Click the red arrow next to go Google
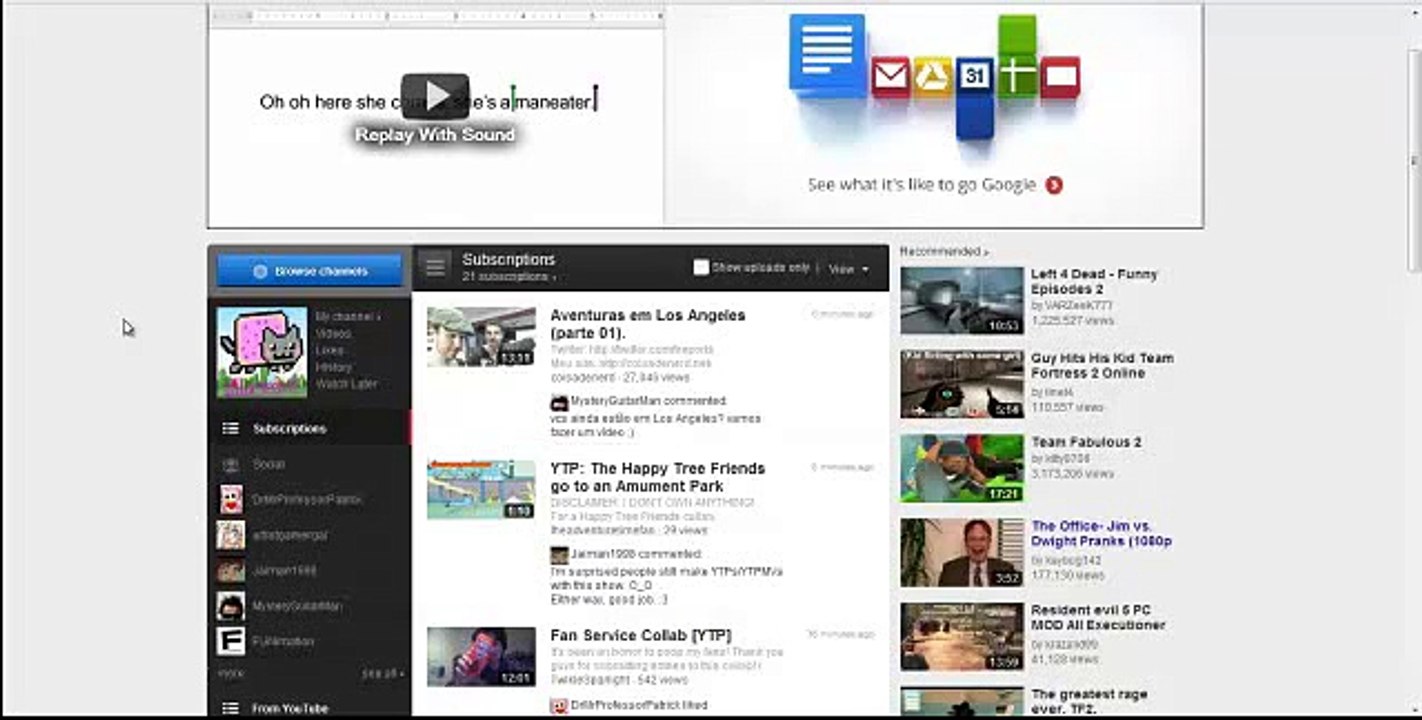Viewport: 1422px width, 720px height. [x=1054, y=185]
